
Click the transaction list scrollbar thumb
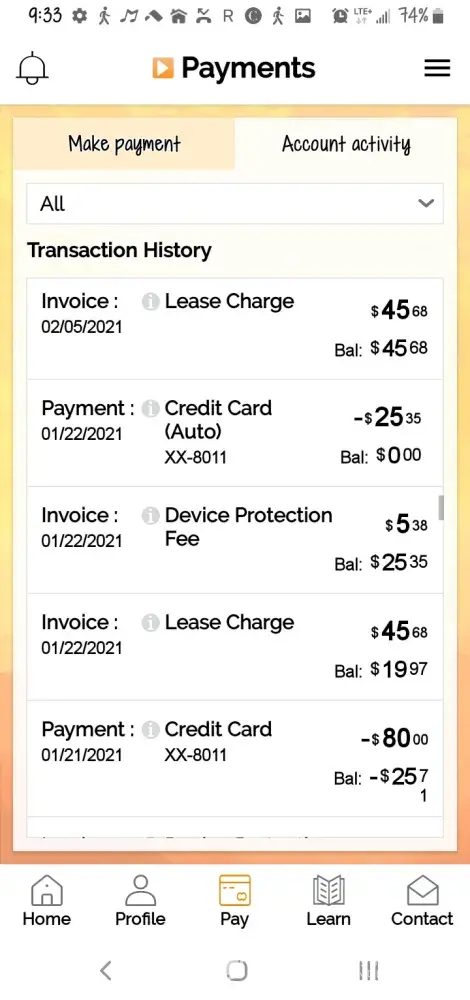[440, 507]
